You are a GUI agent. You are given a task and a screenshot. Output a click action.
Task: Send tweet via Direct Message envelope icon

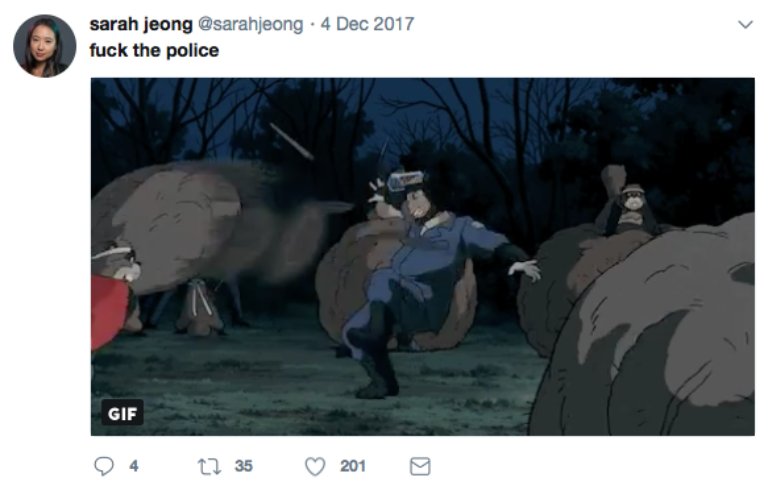coord(420,466)
